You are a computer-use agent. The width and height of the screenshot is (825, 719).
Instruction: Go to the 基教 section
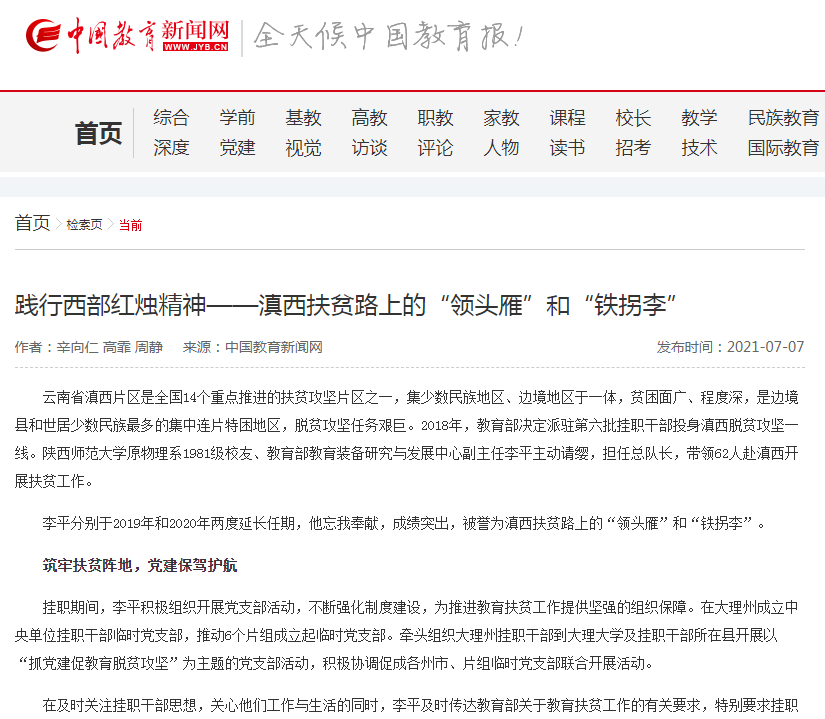click(303, 117)
